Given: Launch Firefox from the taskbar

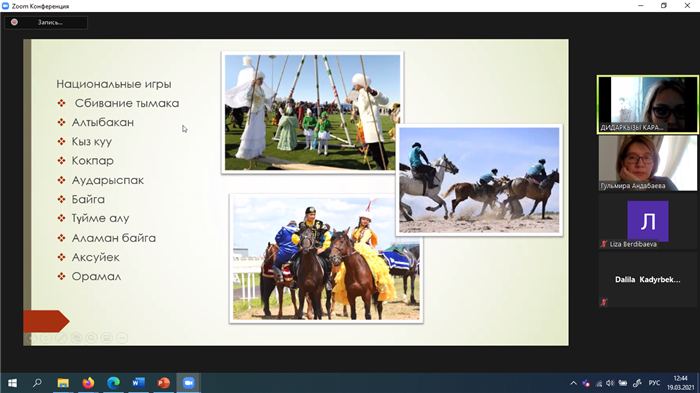Looking at the screenshot, I should (88, 383).
